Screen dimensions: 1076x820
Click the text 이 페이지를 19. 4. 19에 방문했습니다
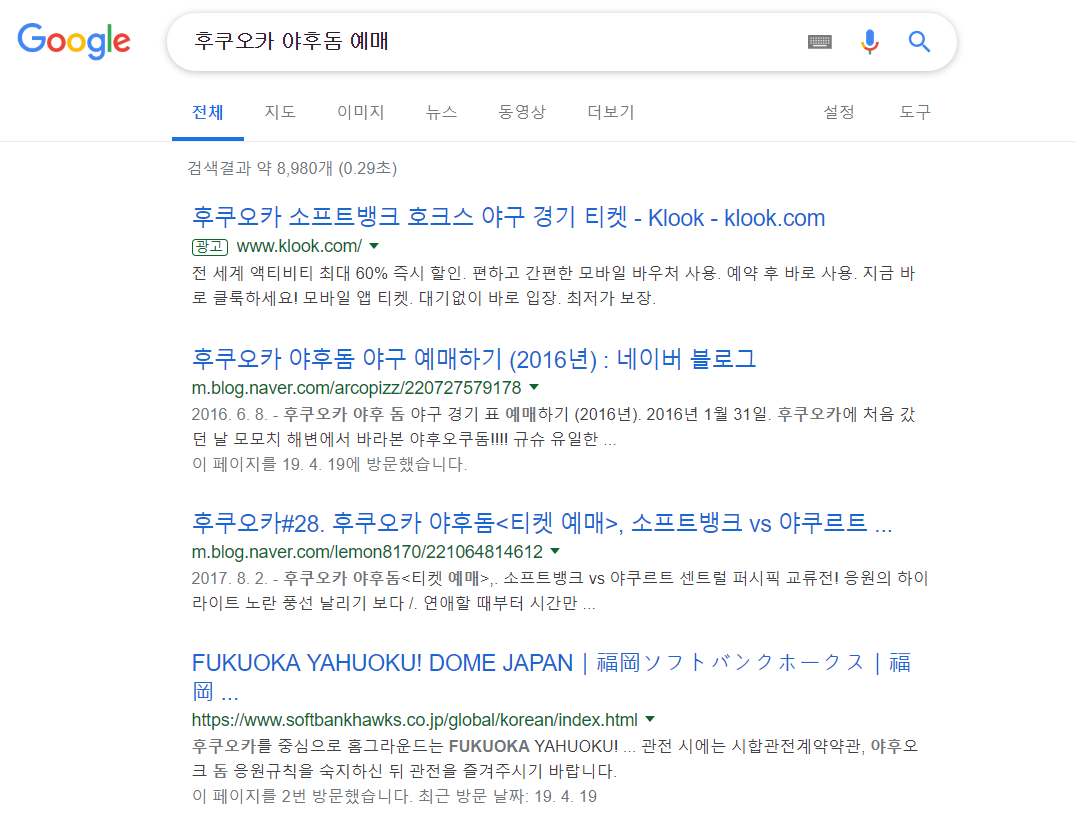(x=329, y=465)
